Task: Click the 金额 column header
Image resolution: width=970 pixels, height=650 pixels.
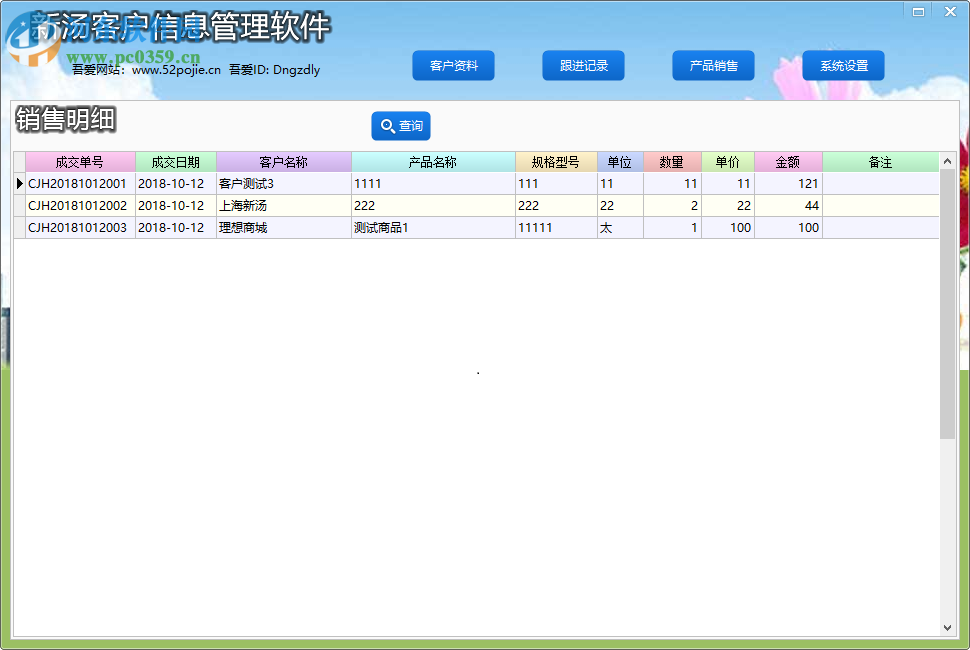Action: click(788, 160)
